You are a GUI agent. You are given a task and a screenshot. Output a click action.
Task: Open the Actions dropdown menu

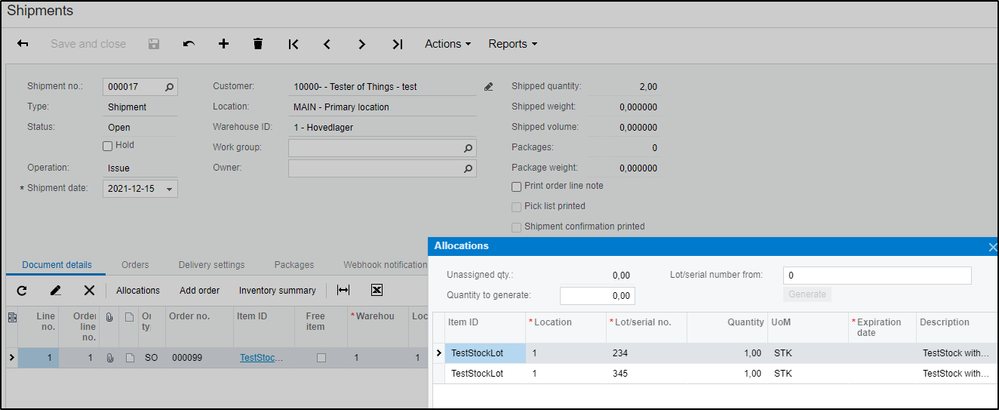[x=448, y=44]
